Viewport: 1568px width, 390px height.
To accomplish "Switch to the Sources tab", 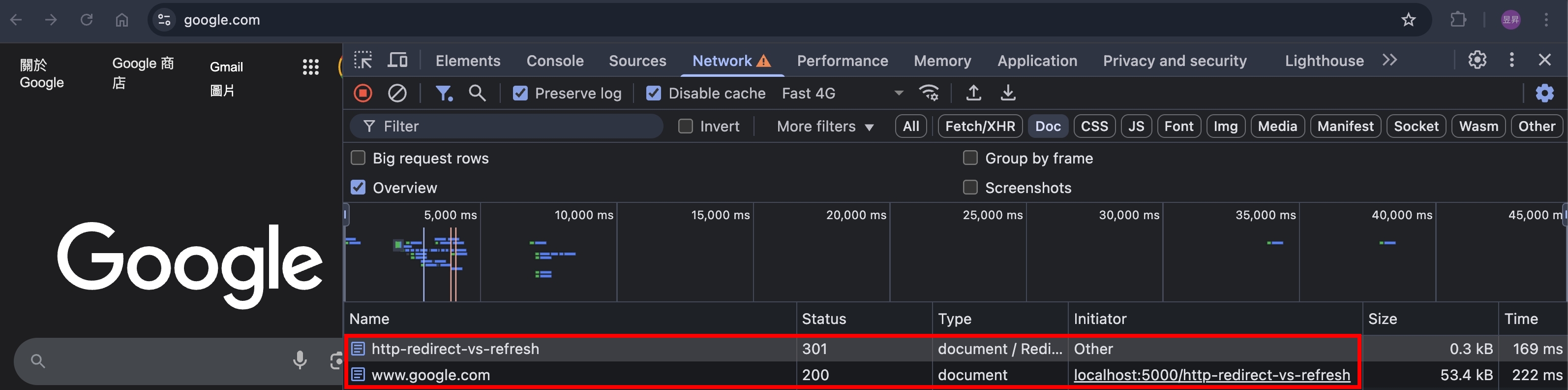I will click(x=637, y=61).
